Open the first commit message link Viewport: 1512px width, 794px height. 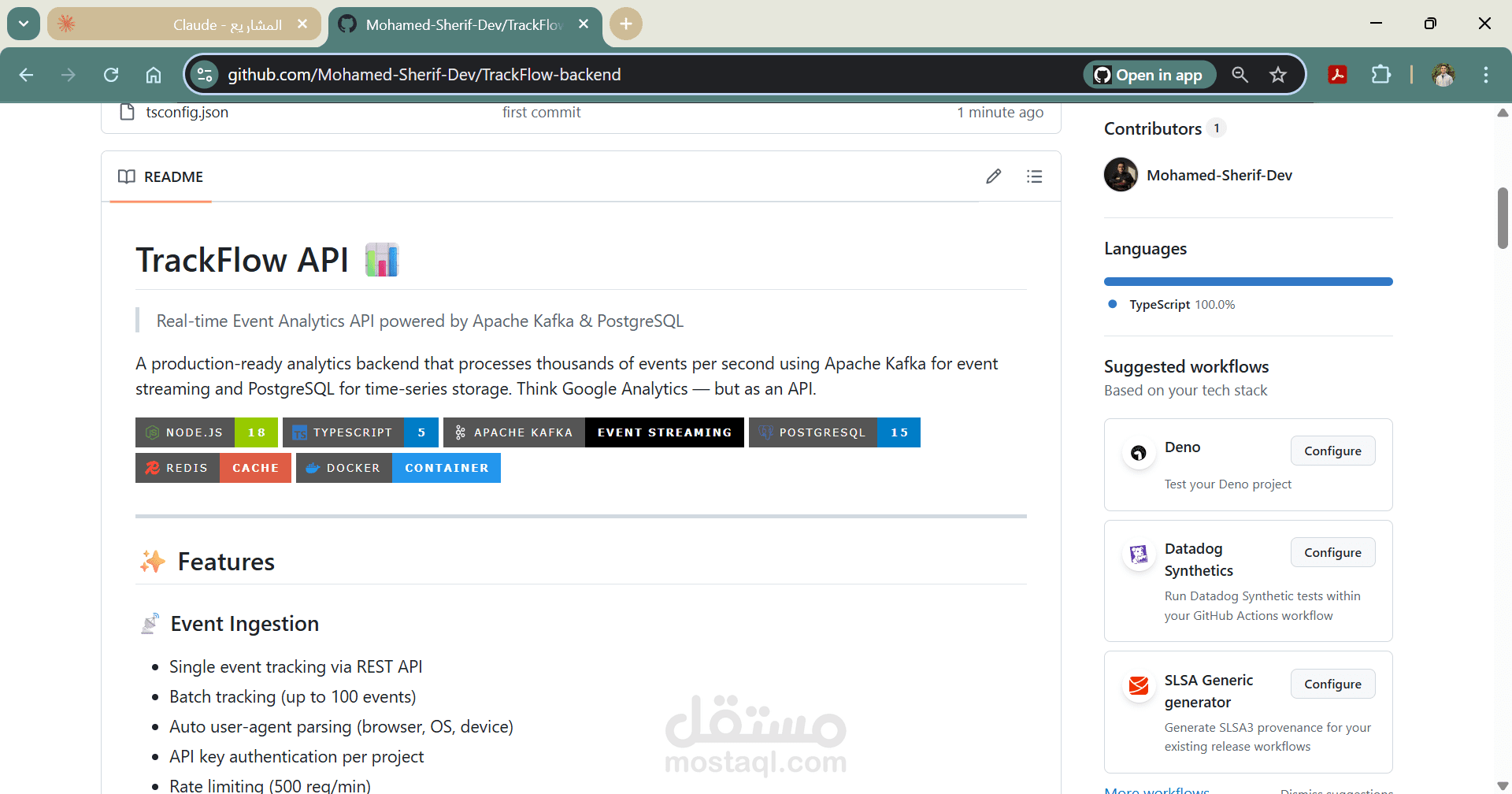point(541,112)
